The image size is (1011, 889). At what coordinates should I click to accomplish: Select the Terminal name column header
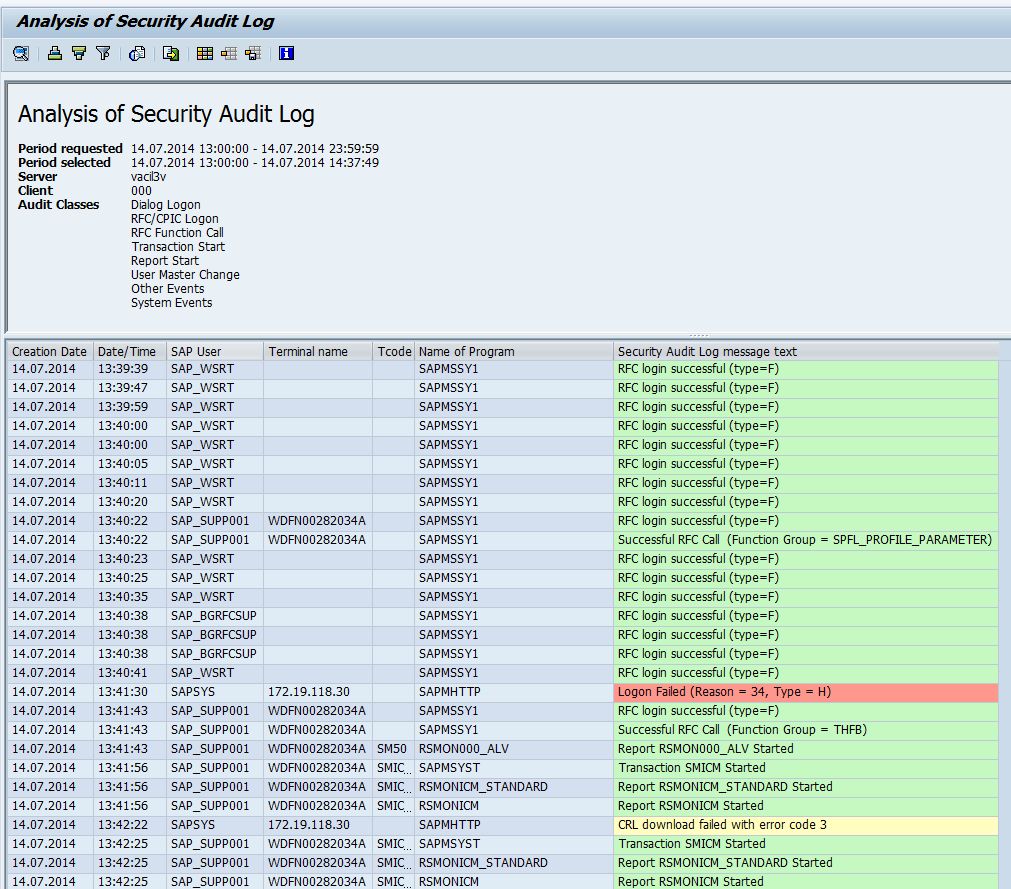tap(318, 351)
